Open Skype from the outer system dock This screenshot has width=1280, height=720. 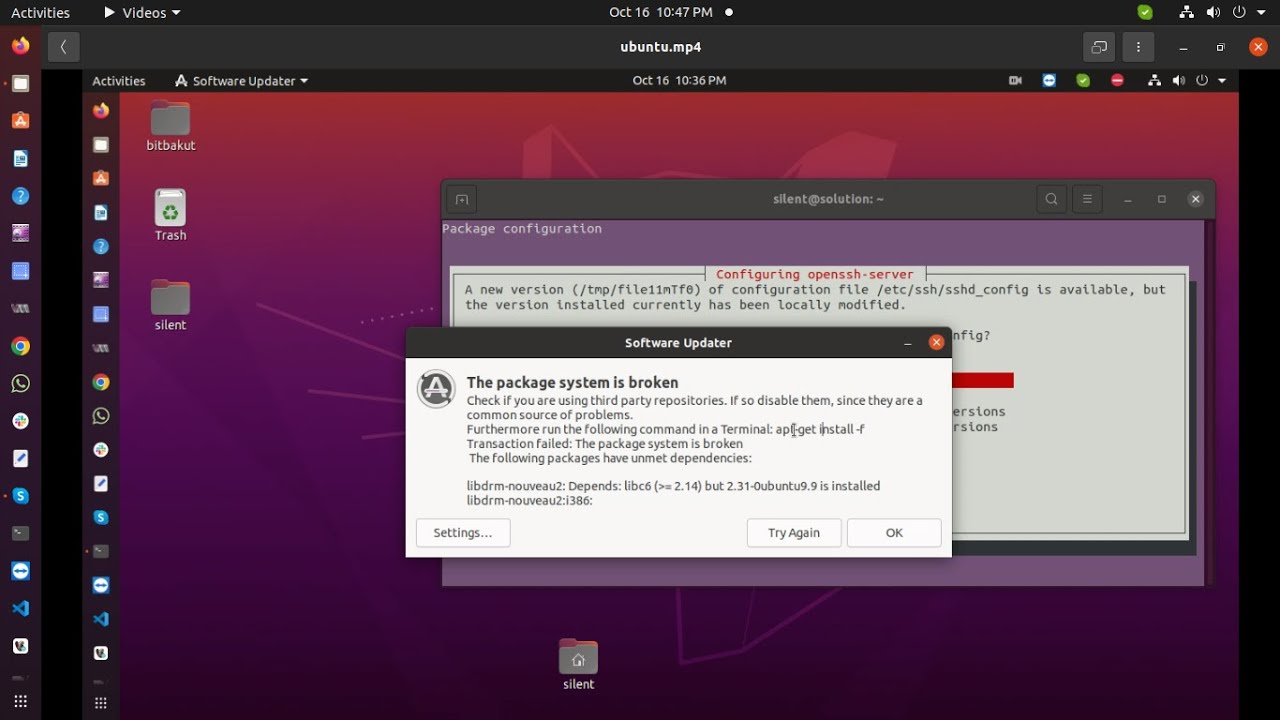[x=20, y=496]
